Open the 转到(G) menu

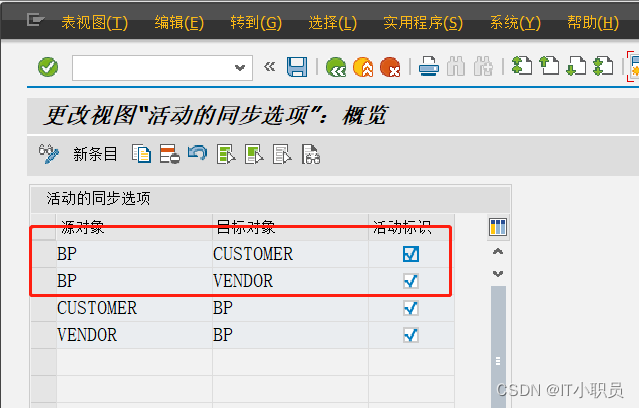[256, 22]
